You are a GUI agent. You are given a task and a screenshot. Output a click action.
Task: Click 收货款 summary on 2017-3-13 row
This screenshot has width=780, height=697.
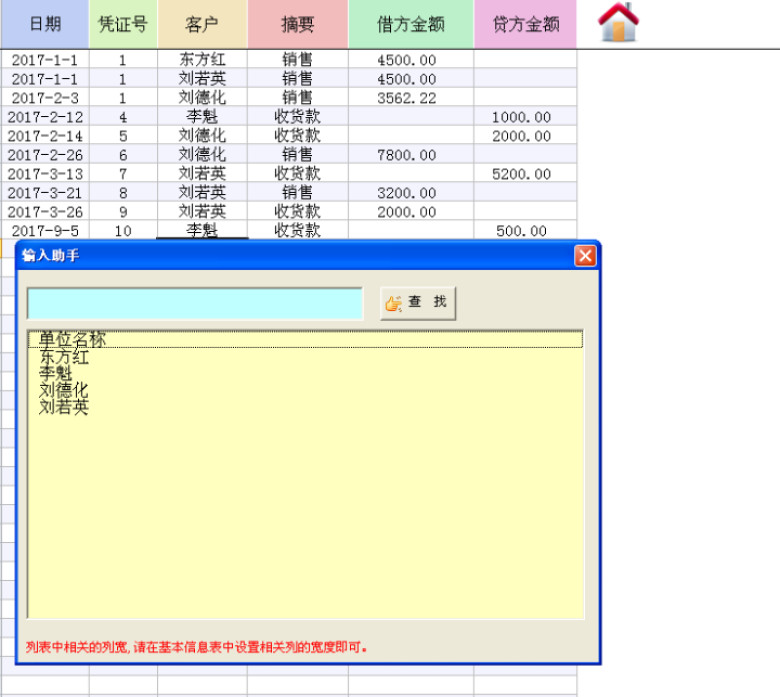297,174
